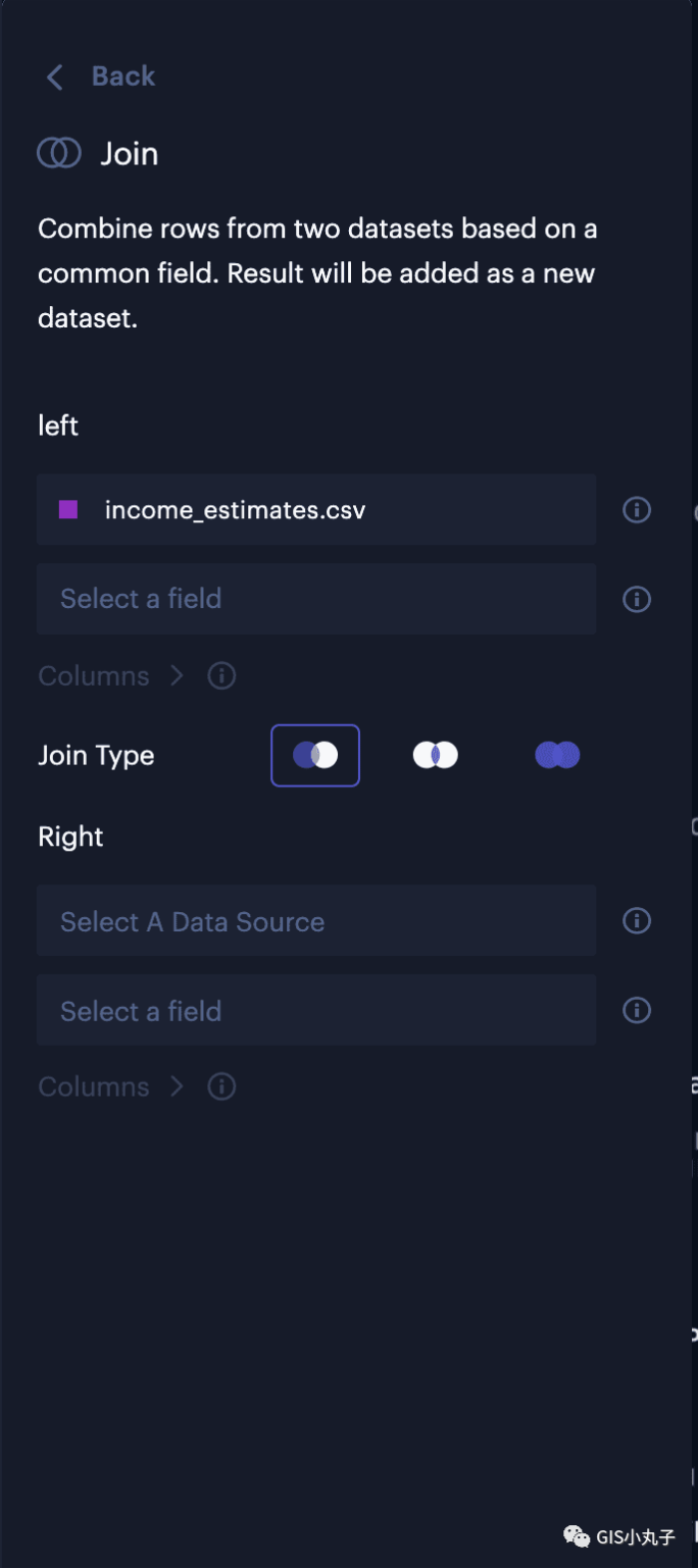Click info icon next to left field selector
The width and height of the screenshot is (698, 1568).
point(636,599)
